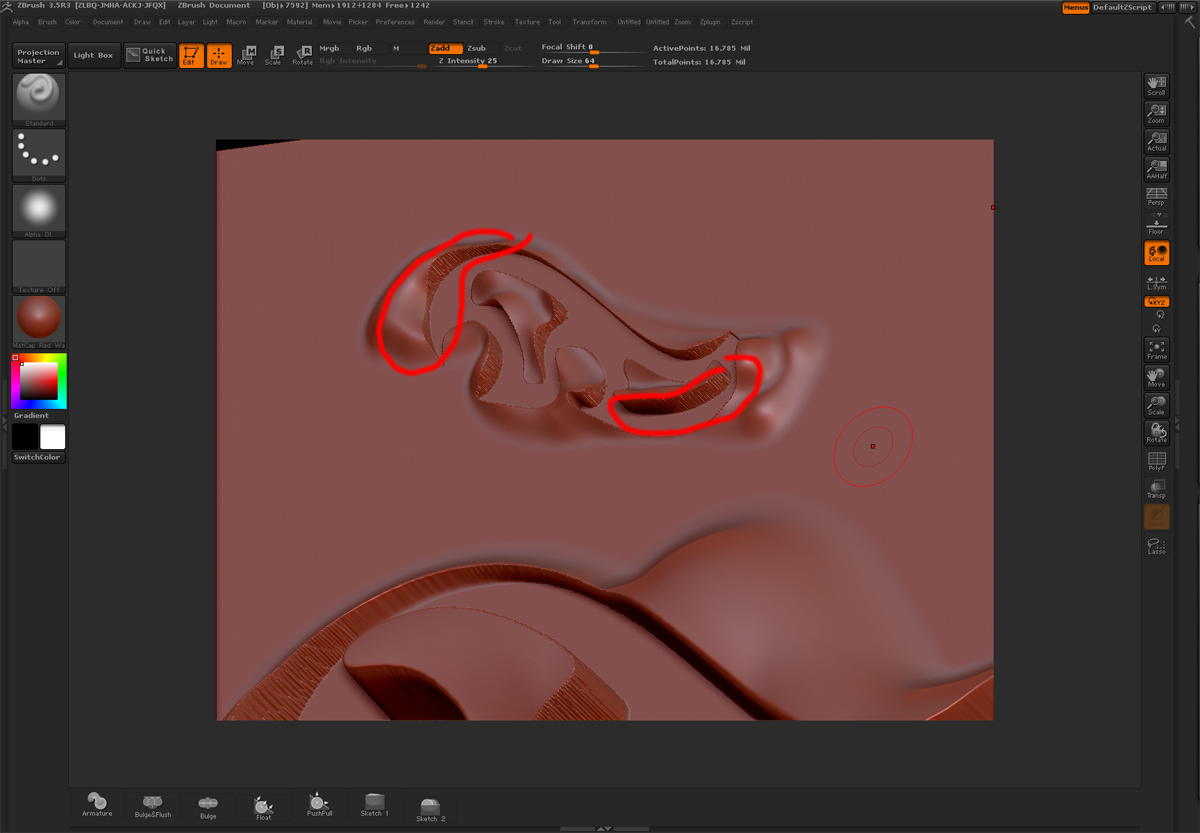
Task: Open the Stroke menu
Action: click(494, 22)
